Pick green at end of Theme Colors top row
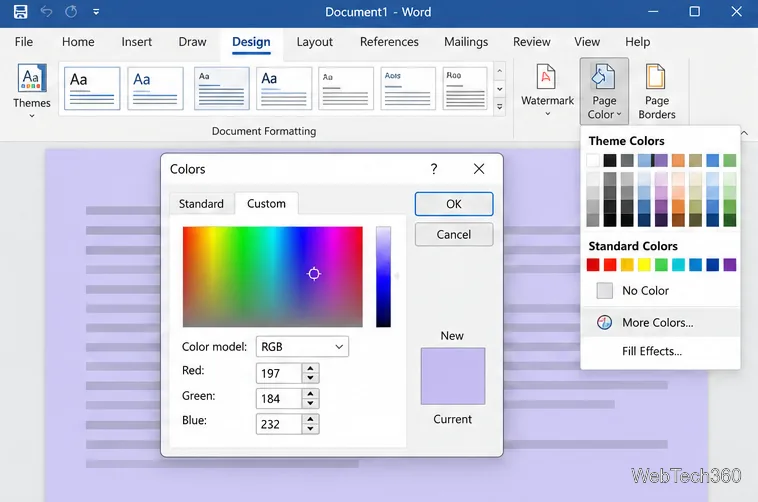 point(729,160)
